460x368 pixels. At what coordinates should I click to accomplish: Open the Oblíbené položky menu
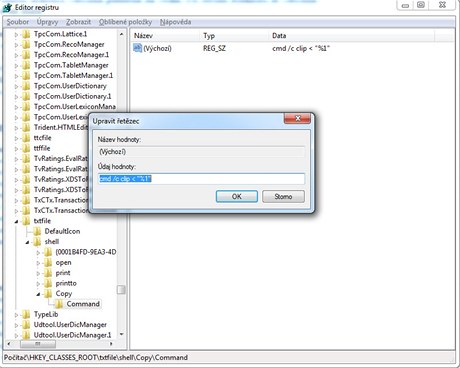point(125,22)
